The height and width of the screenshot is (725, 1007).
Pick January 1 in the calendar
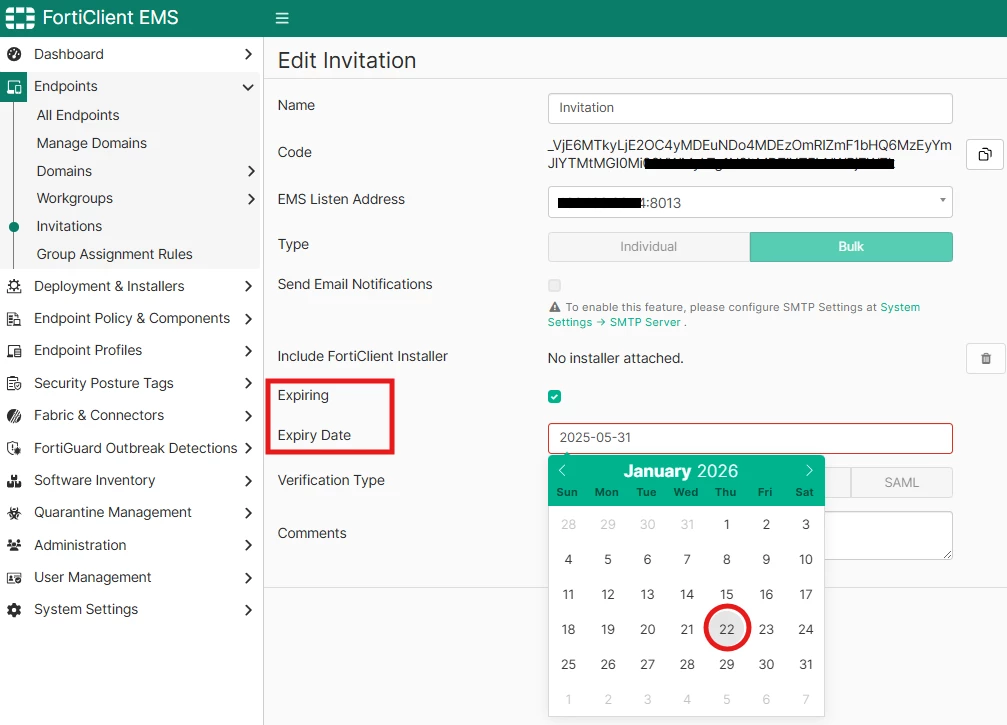[726, 525]
